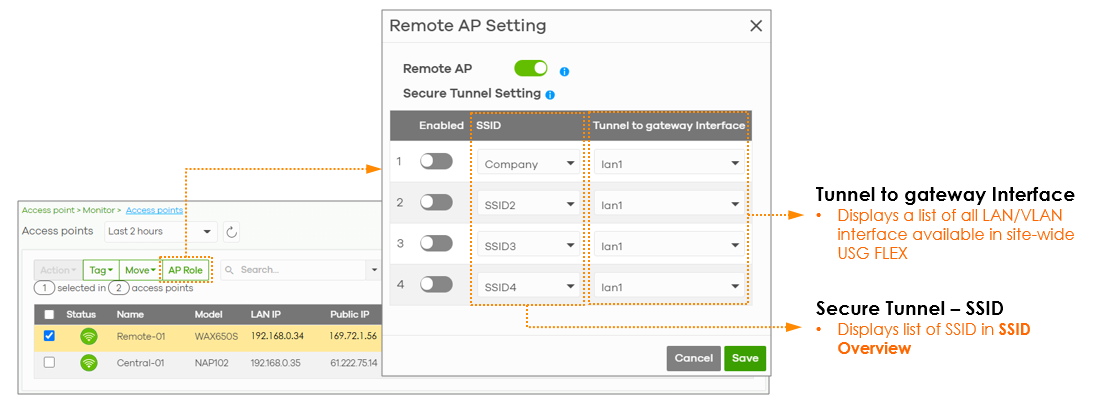Screen dimensions: 1113x396
Task: Open the Access points breadcrumb link
Action: click(x=154, y=210)
